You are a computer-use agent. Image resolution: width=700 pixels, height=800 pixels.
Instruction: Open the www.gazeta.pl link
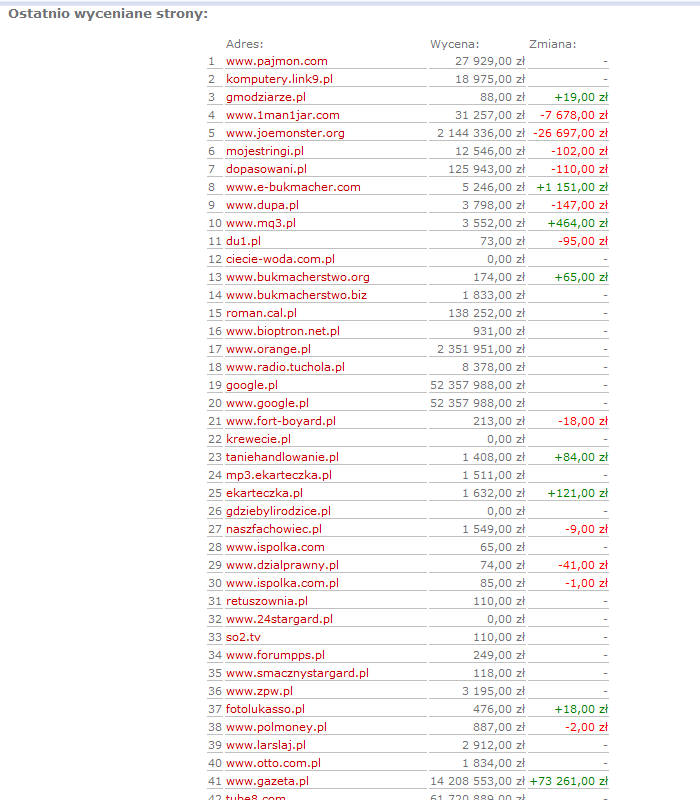click(x=267, y=781)
